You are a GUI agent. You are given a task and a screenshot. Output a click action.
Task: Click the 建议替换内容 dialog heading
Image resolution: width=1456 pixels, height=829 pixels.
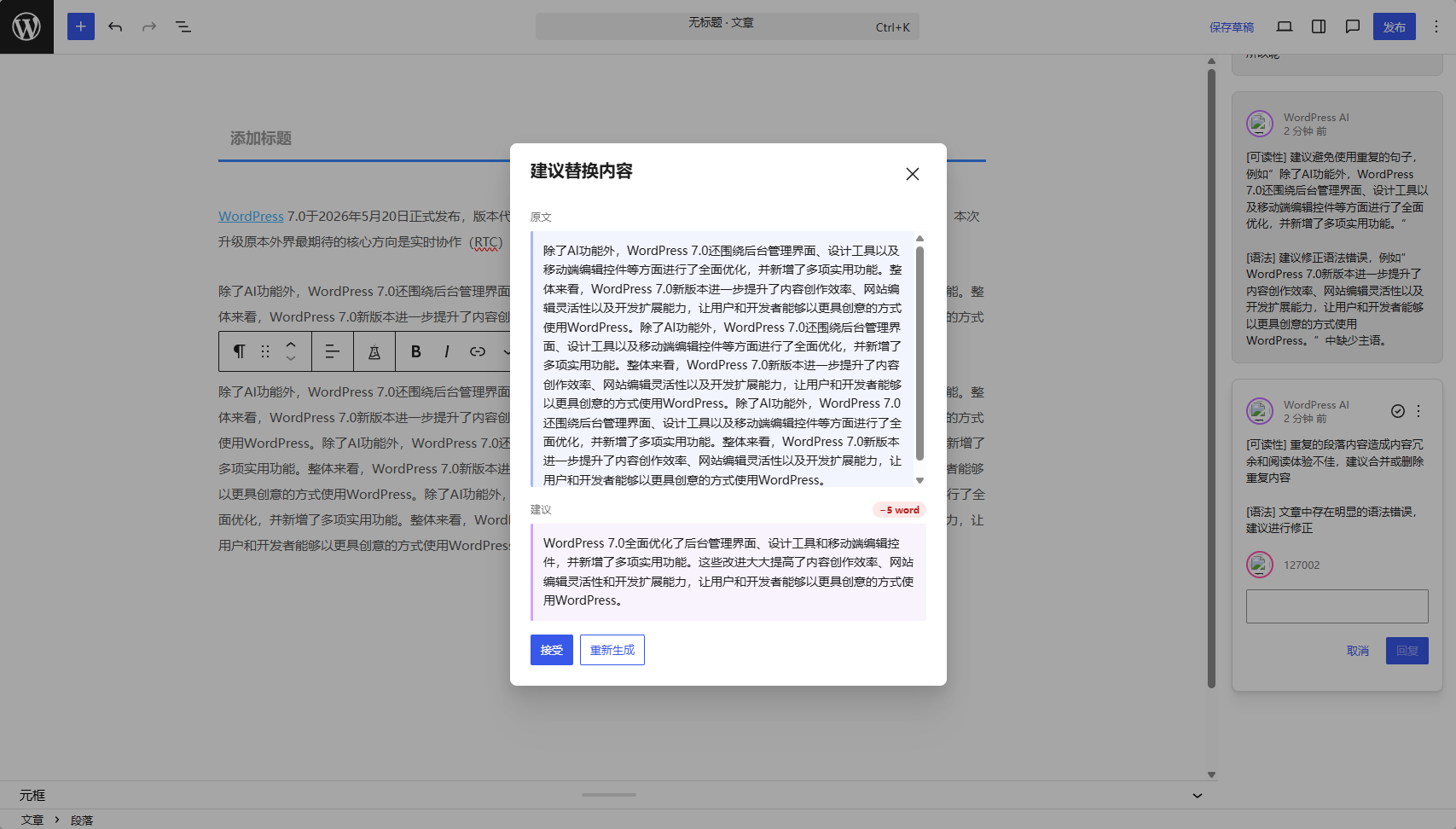582,171
